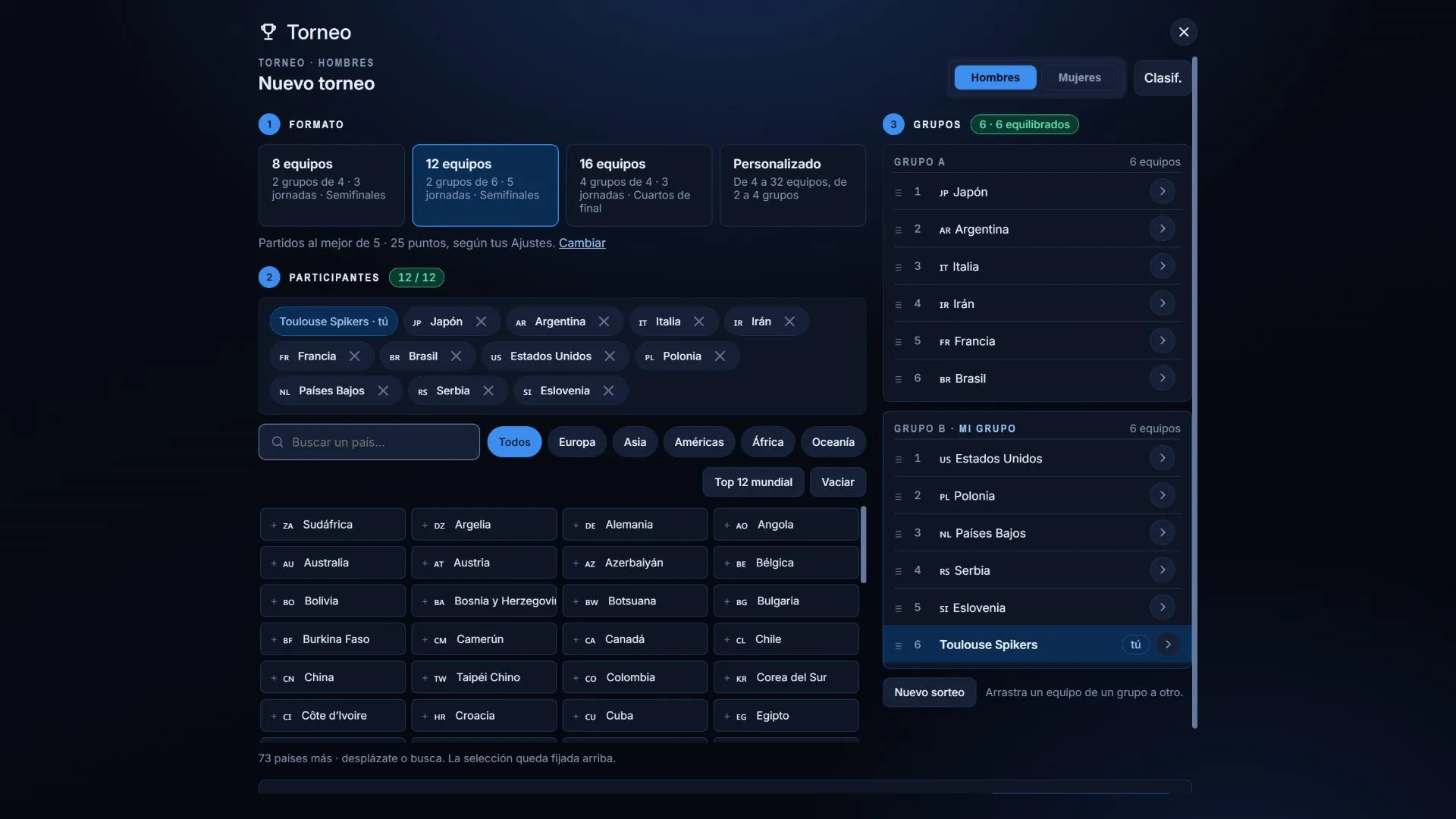The image size is (1456, 819).
Task: Generate a Nuevo sorteo of groups
Action: point(929,692)
